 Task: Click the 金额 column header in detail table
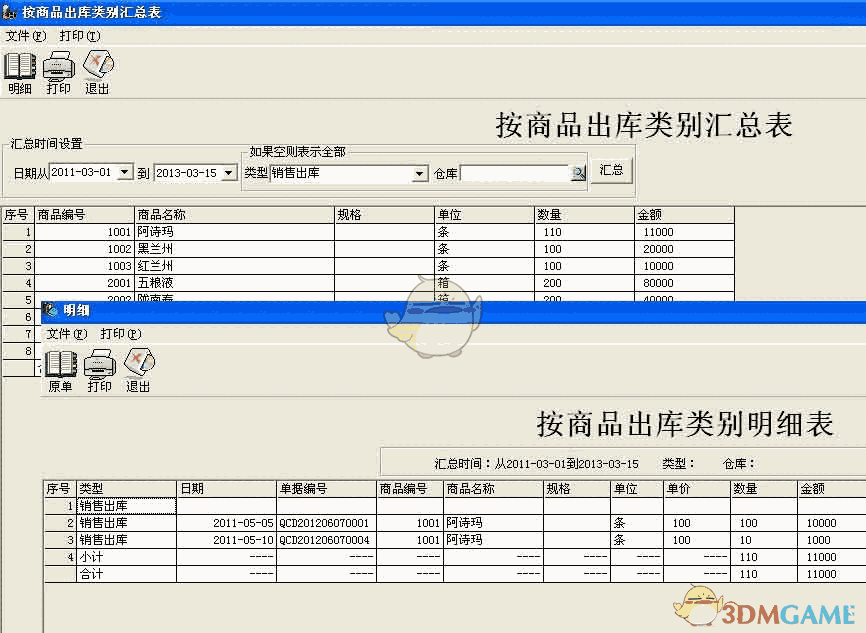tap(822, 488)
